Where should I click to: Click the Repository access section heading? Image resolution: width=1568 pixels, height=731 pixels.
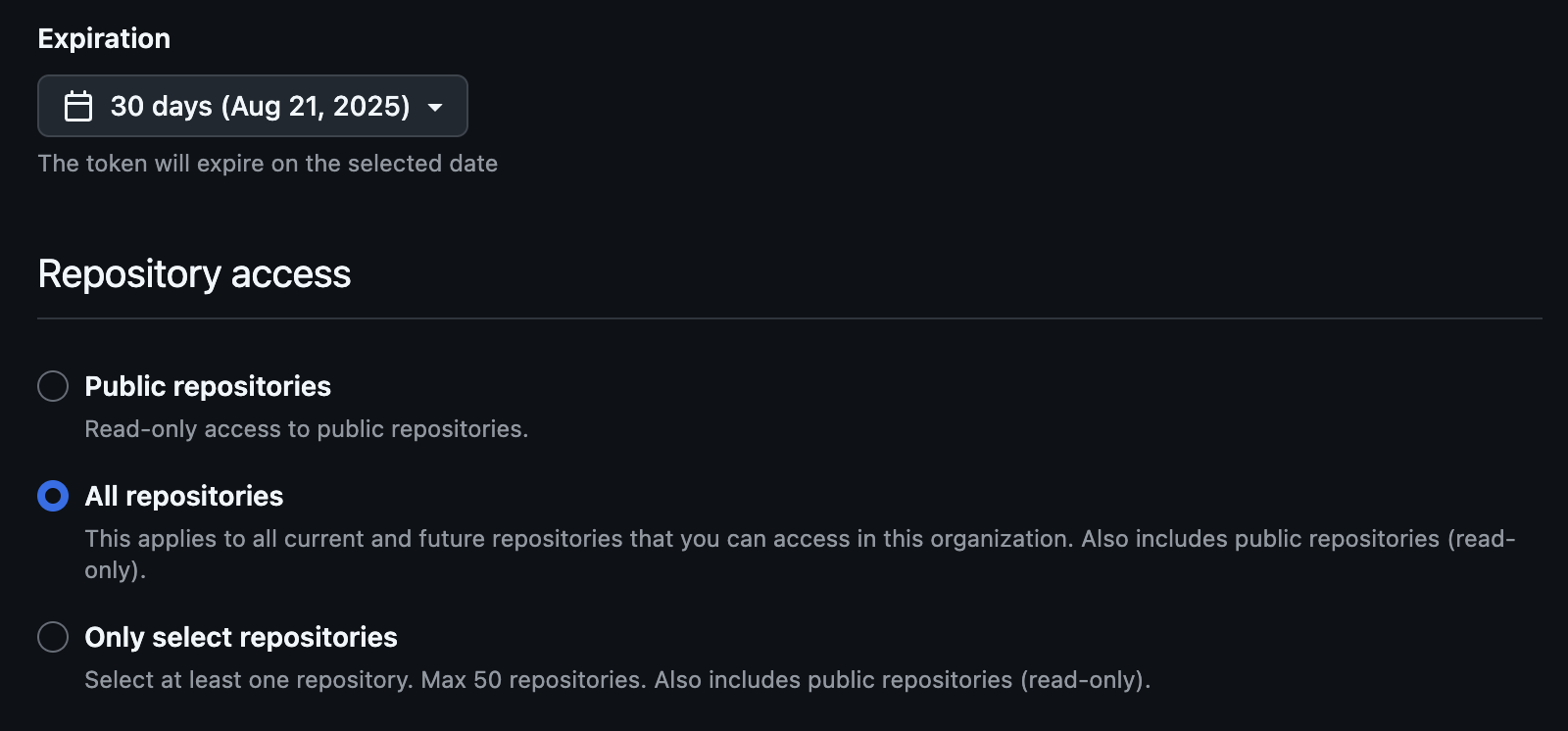pos(193,274)
